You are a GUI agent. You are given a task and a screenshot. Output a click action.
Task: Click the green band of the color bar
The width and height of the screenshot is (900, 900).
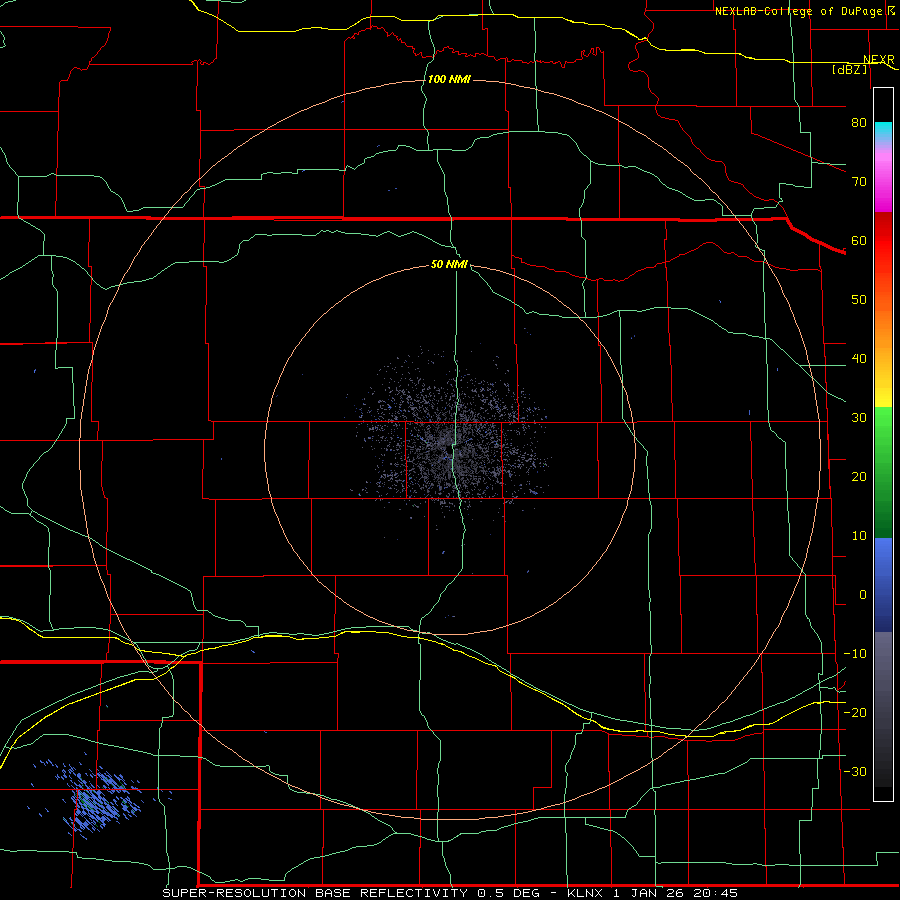click(x=883, y=472)
